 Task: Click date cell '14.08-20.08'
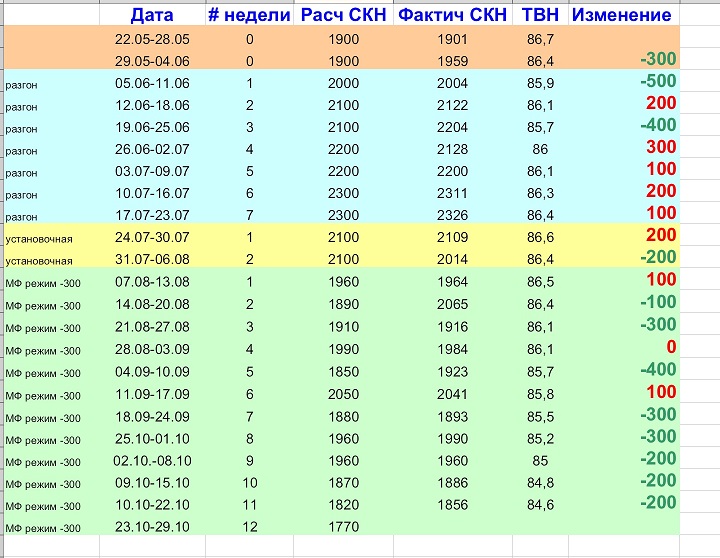(x=152, y=304)
